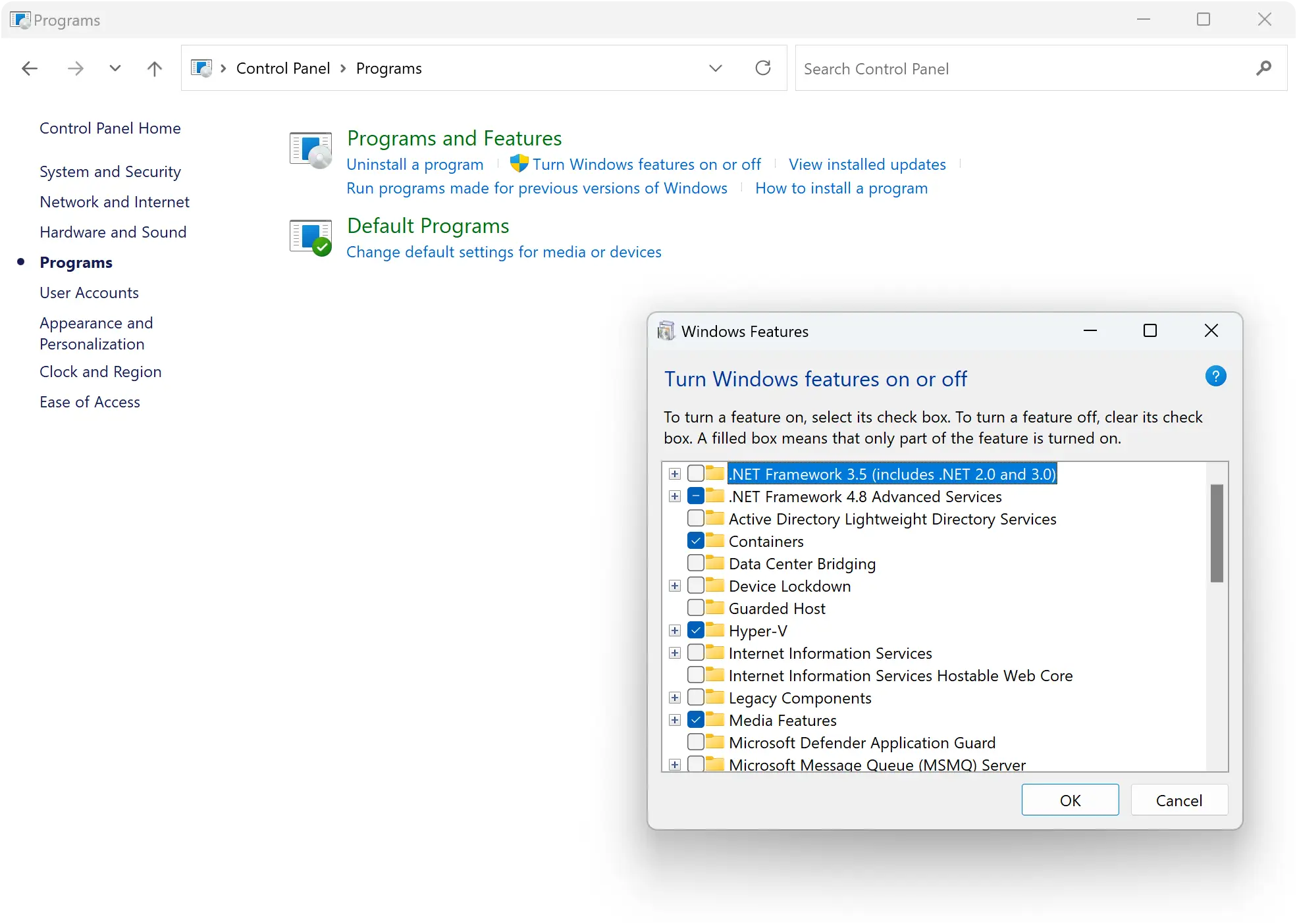The height and width of the screenshot is (924, 1297).
Task: Enable IIS Hostable Web Core checkbox
Action: click(696, 675)
